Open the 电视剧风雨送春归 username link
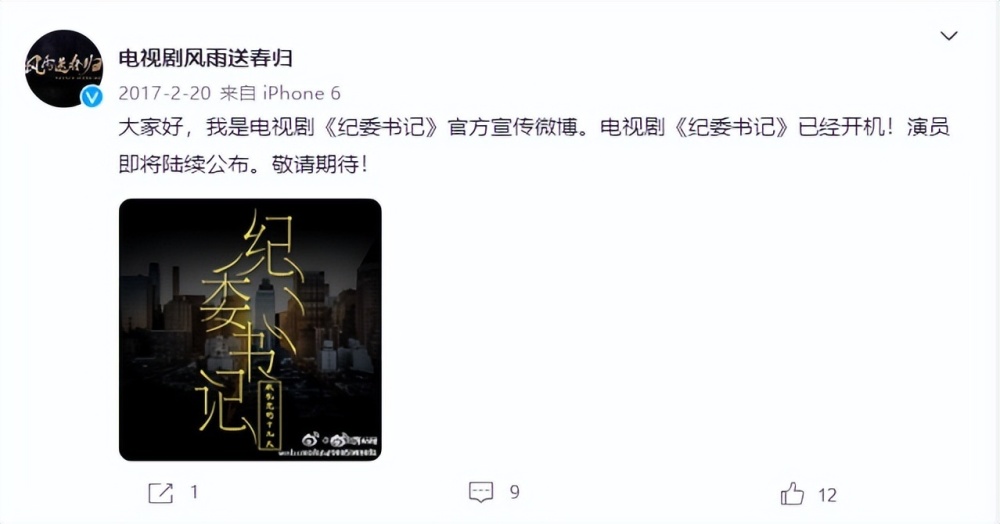The width and height of the screenshot is (1000, 524). click(x=205, y=58)
